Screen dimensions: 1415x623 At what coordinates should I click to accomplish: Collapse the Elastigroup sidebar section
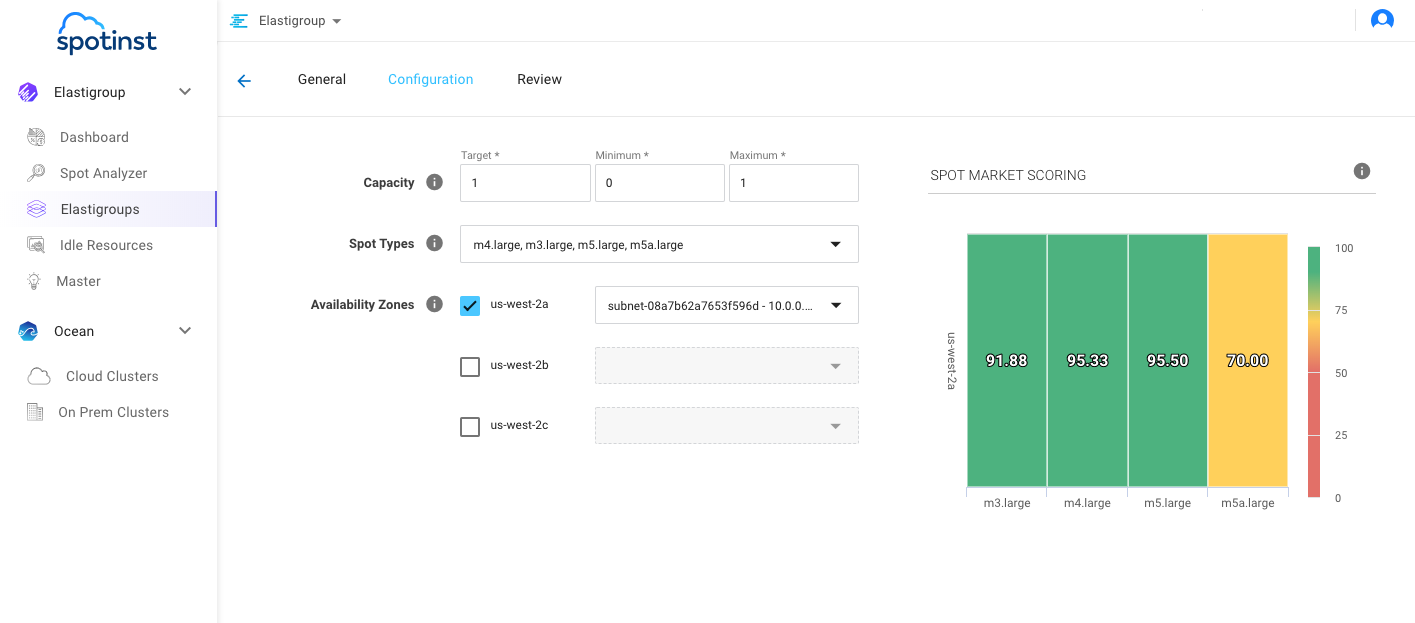(x=185, y=92)
